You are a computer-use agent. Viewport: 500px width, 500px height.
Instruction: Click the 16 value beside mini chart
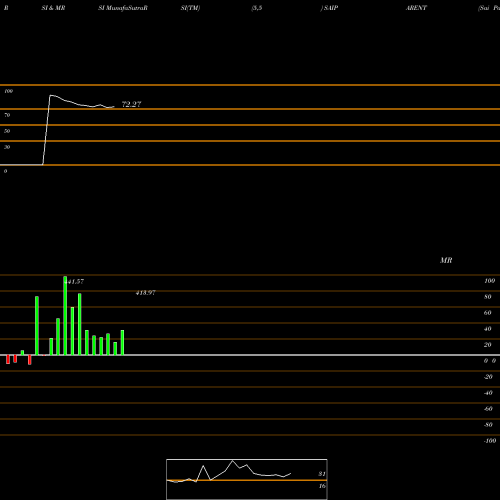tap(322, 486)
